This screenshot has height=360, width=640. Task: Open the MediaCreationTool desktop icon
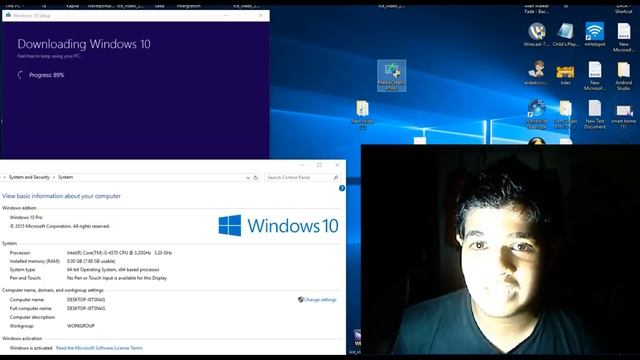tap(391, 76)
